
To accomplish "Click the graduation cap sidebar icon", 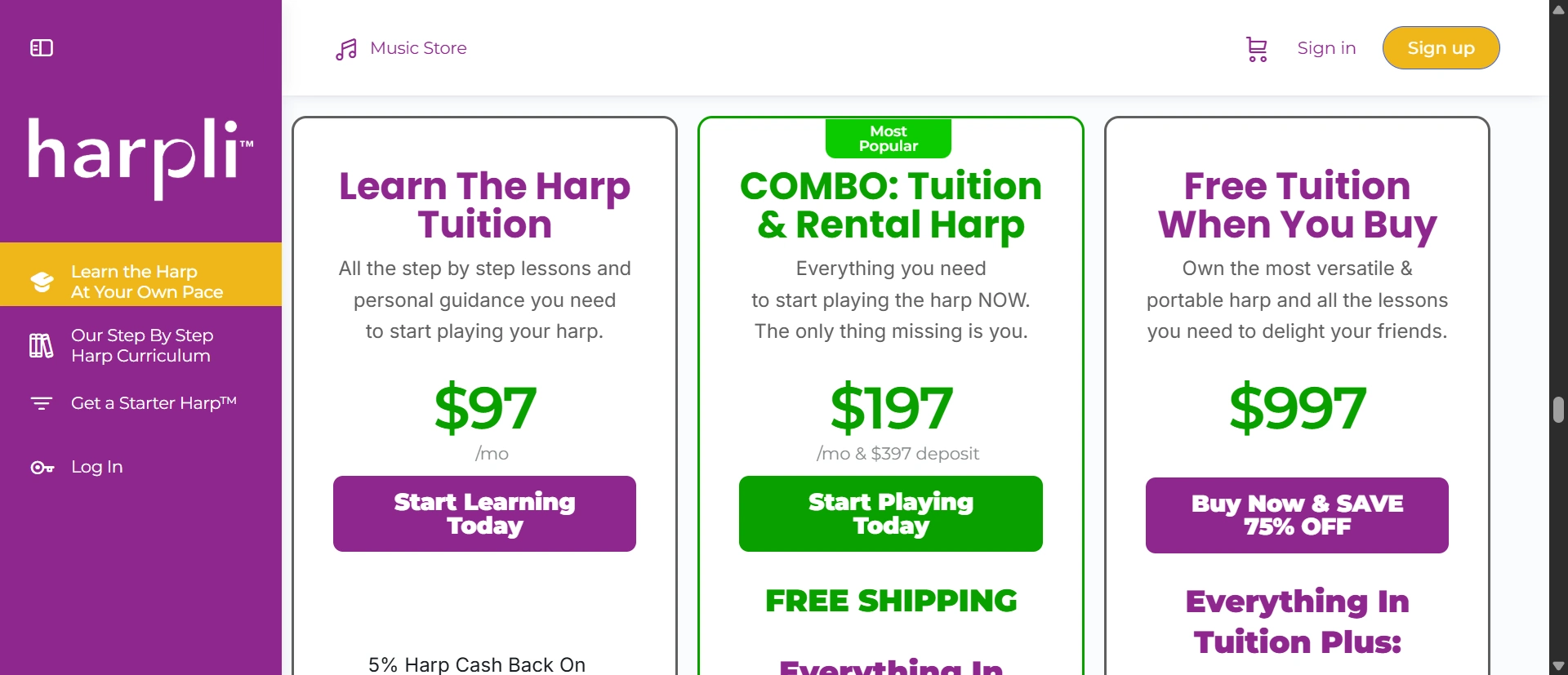I will pyautogui.click(x=42, y=282).
